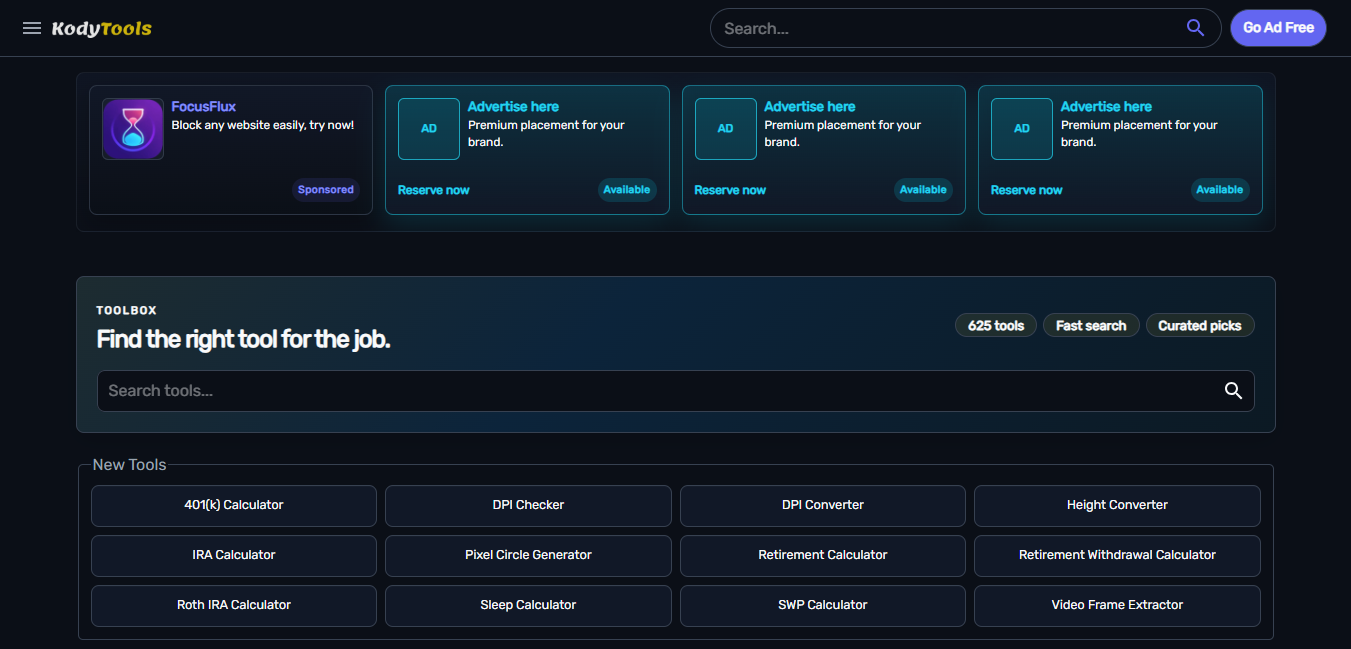Click the Go Ad Free button
The image size is (1351, 649).
(x=1278, y=28)
